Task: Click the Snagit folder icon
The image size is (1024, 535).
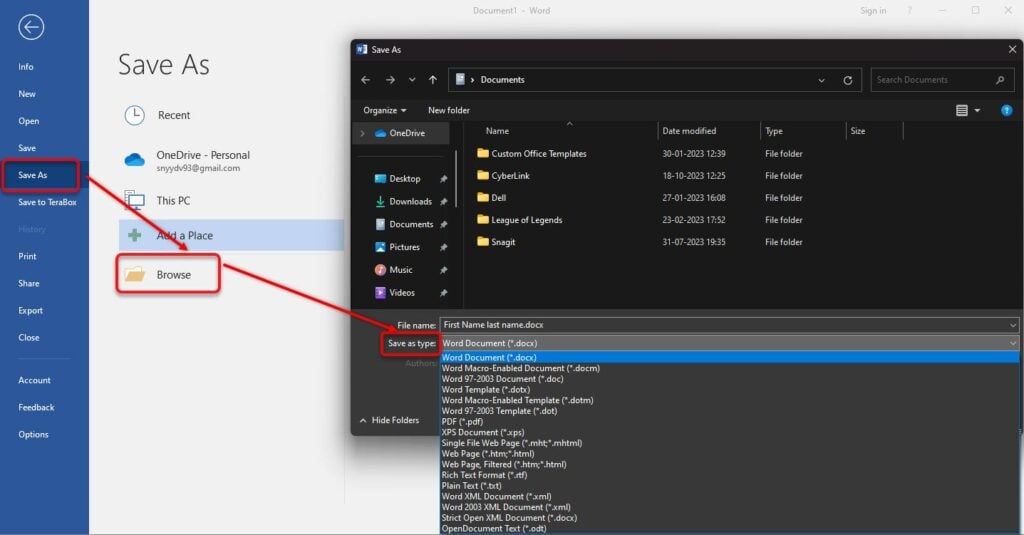Action: [x=483, y=242]
